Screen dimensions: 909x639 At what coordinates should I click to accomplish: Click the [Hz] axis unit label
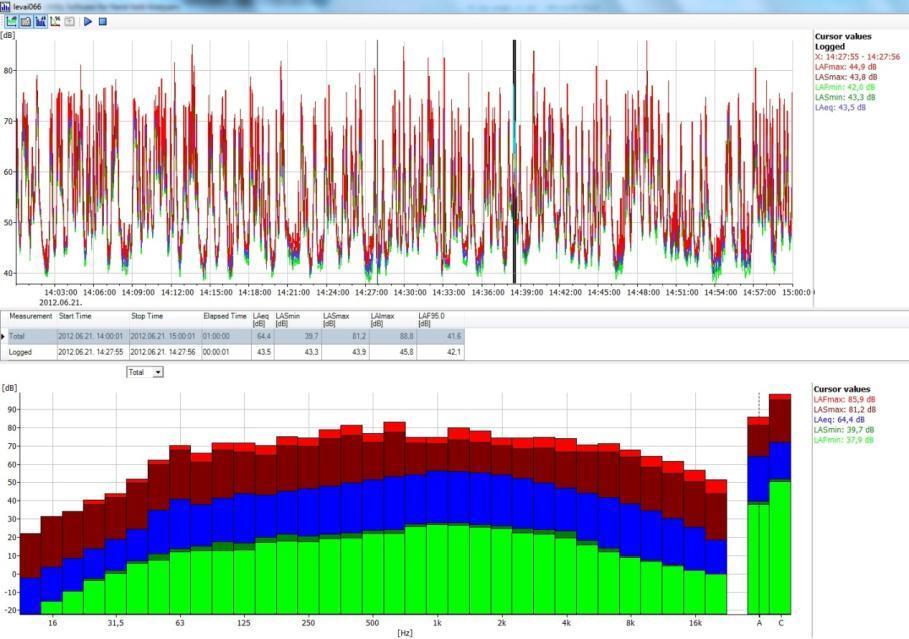(405, 633)
